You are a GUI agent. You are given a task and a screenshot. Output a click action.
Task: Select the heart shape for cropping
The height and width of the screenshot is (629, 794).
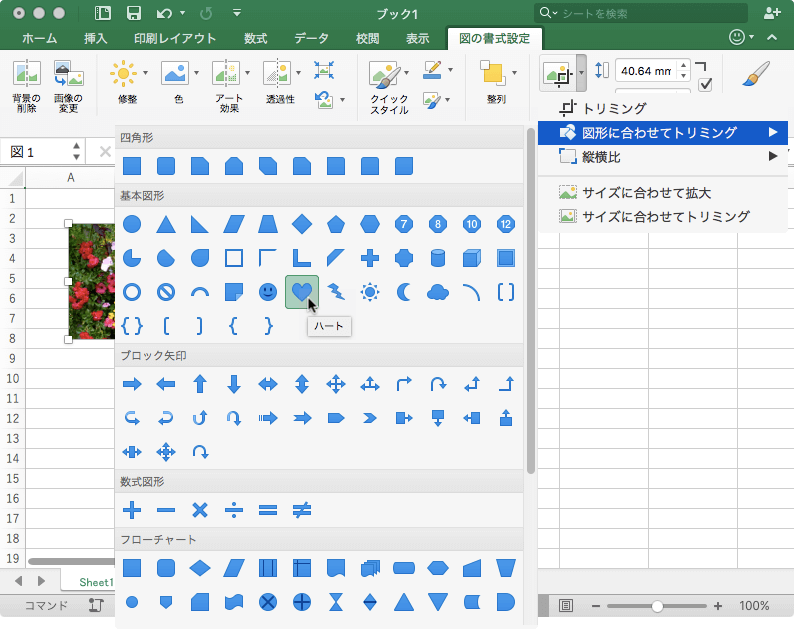301,292
